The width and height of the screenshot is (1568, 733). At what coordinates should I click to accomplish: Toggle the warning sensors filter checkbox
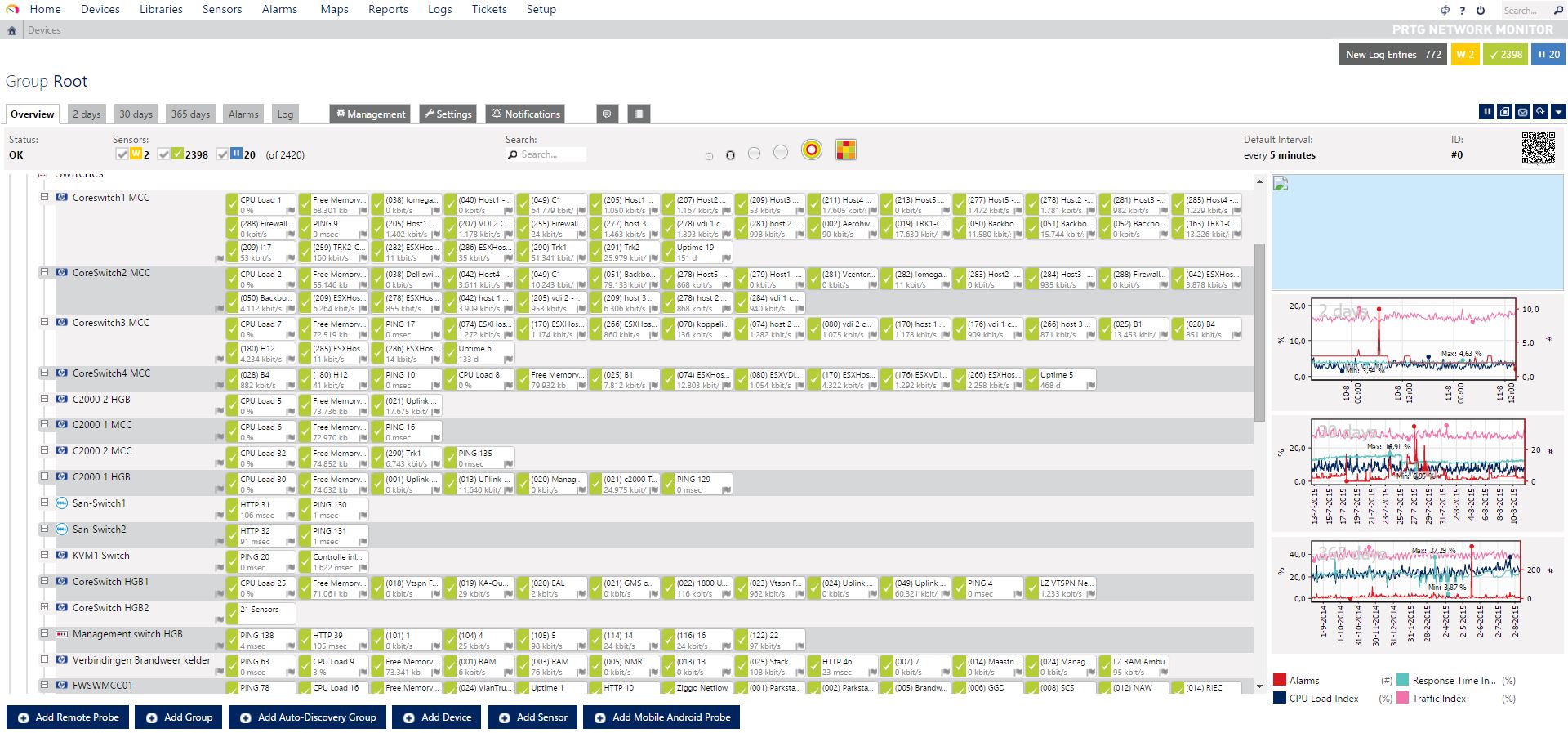pyautogui.click(x=122, y=154)
